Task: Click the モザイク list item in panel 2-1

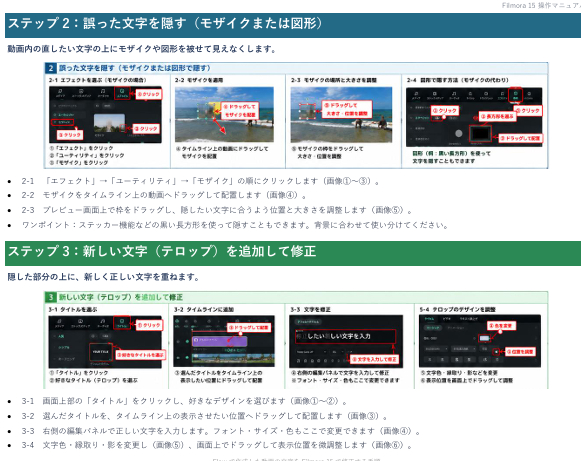Action: tap(63, 122)
